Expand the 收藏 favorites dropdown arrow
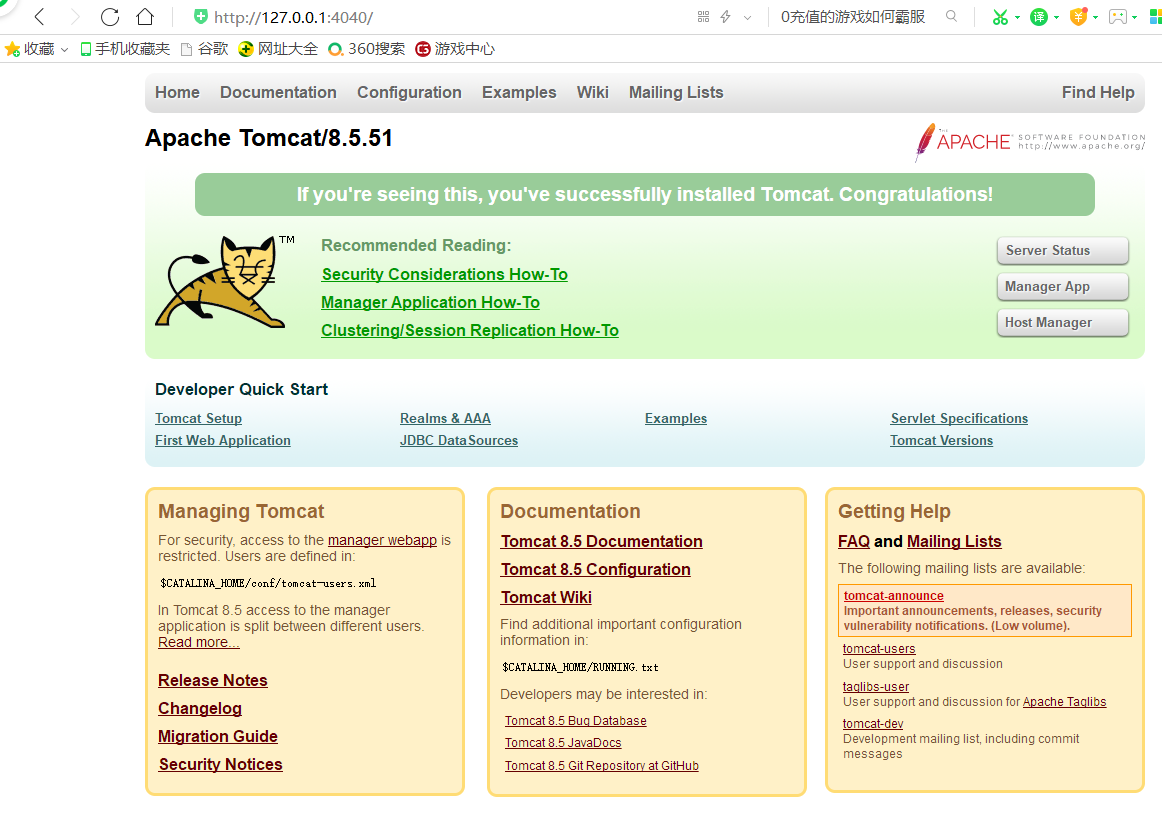This screenshot has width=1162, height=816. click(64, 50)
